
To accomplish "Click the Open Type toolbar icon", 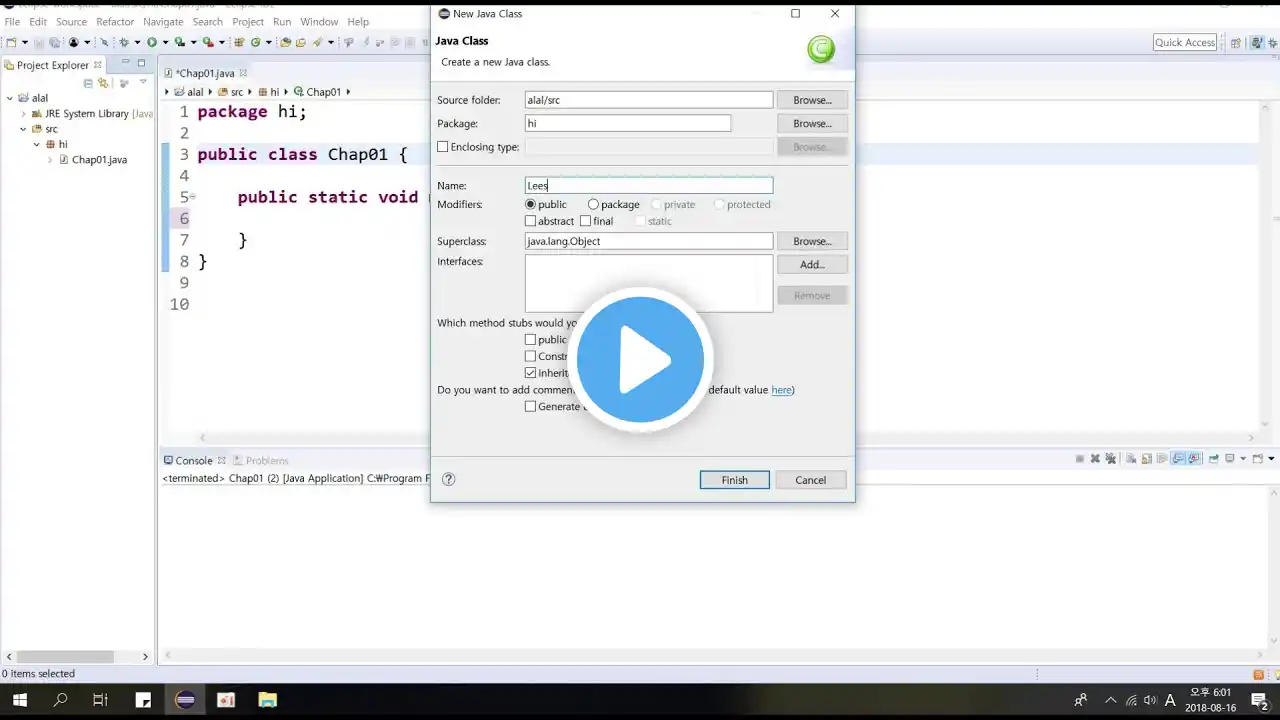I will 285,43.
